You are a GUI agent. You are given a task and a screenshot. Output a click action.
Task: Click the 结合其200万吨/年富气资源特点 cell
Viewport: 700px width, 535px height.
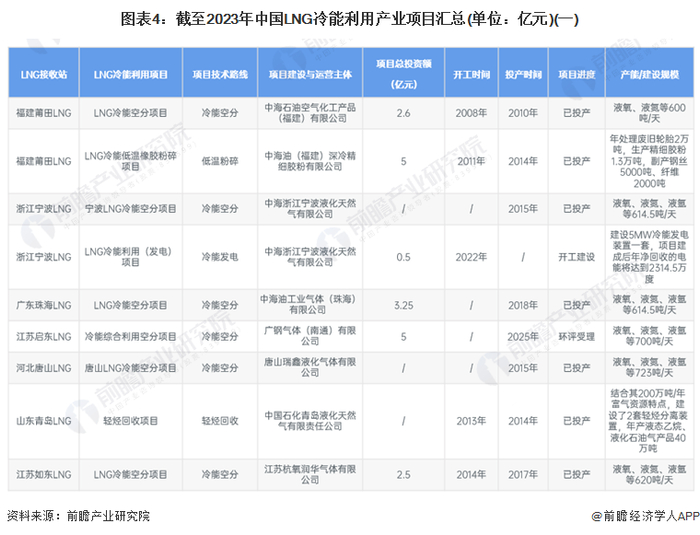coord(650,421)
